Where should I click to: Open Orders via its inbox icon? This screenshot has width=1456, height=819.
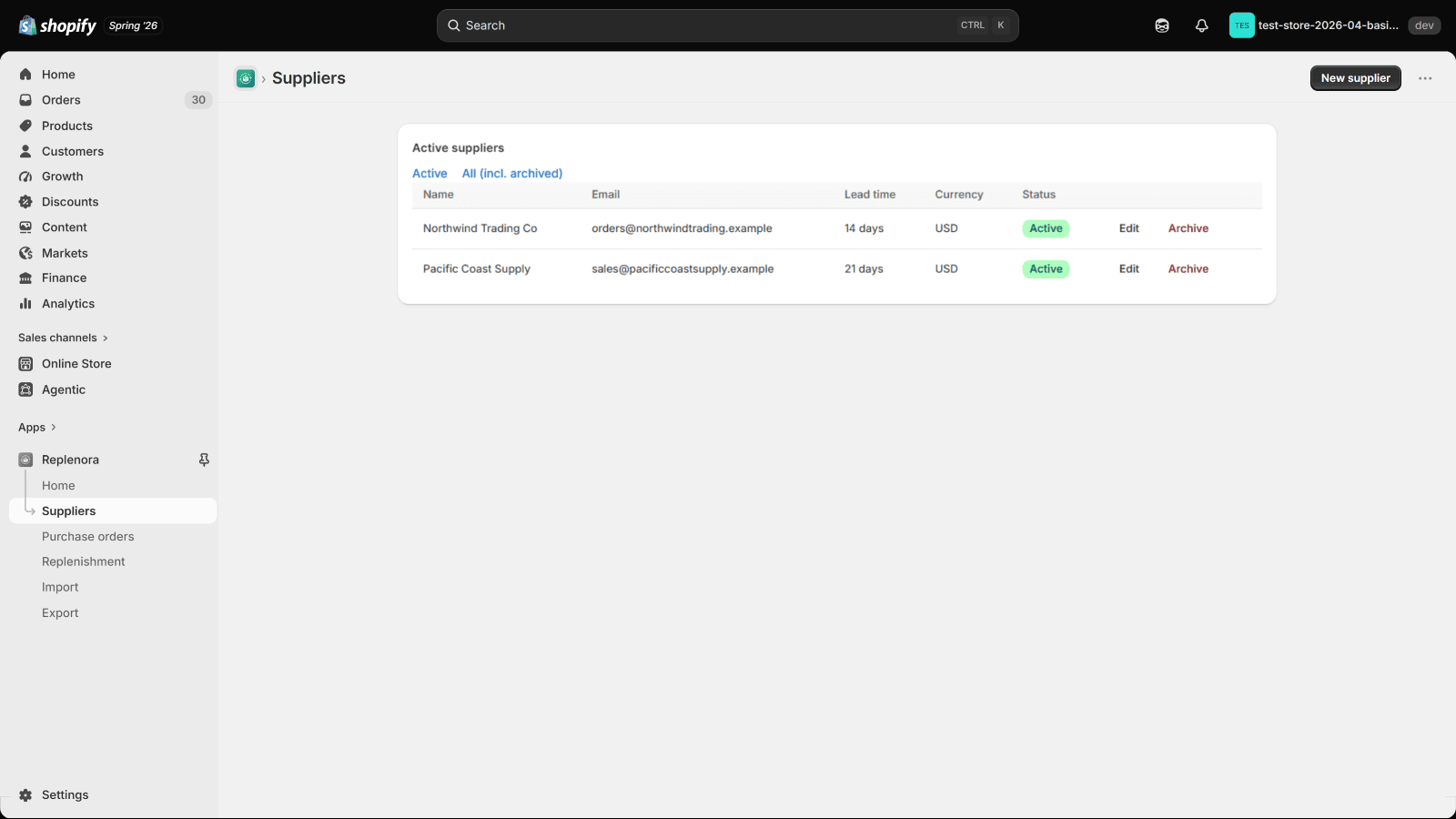(x=25, y=100)
